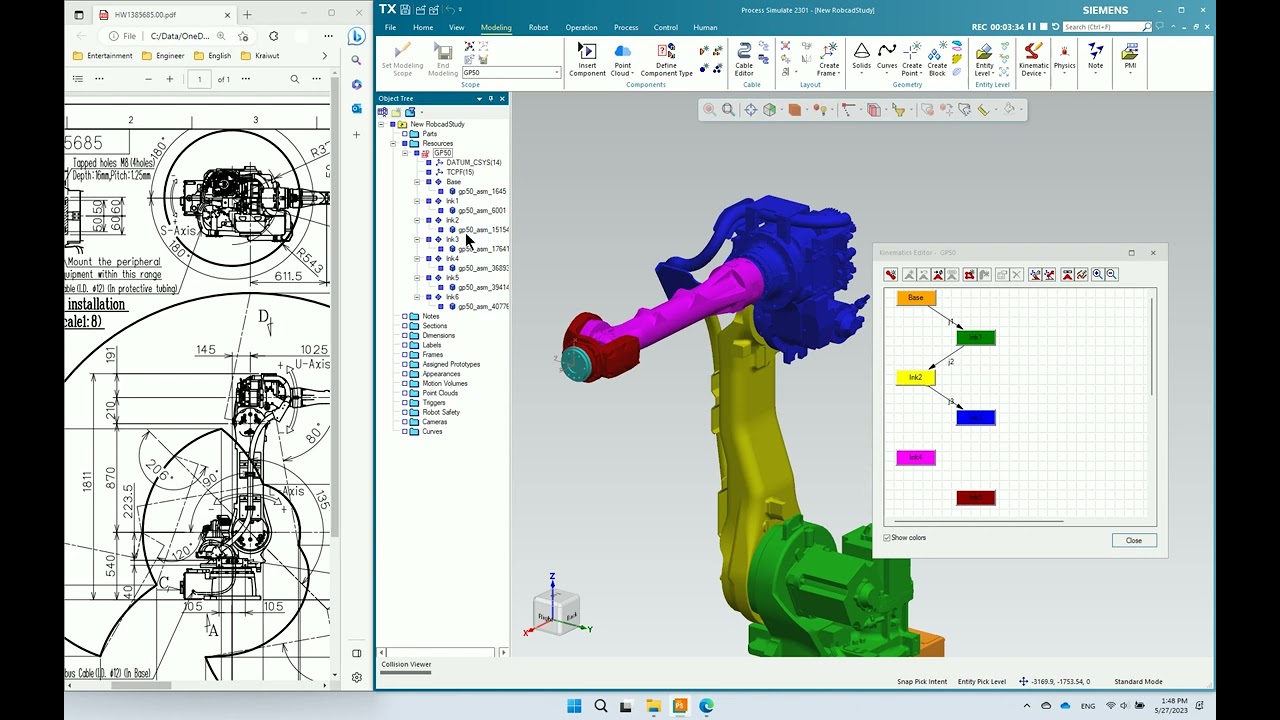Launch the Cable Editor

[x=744, y=59]
